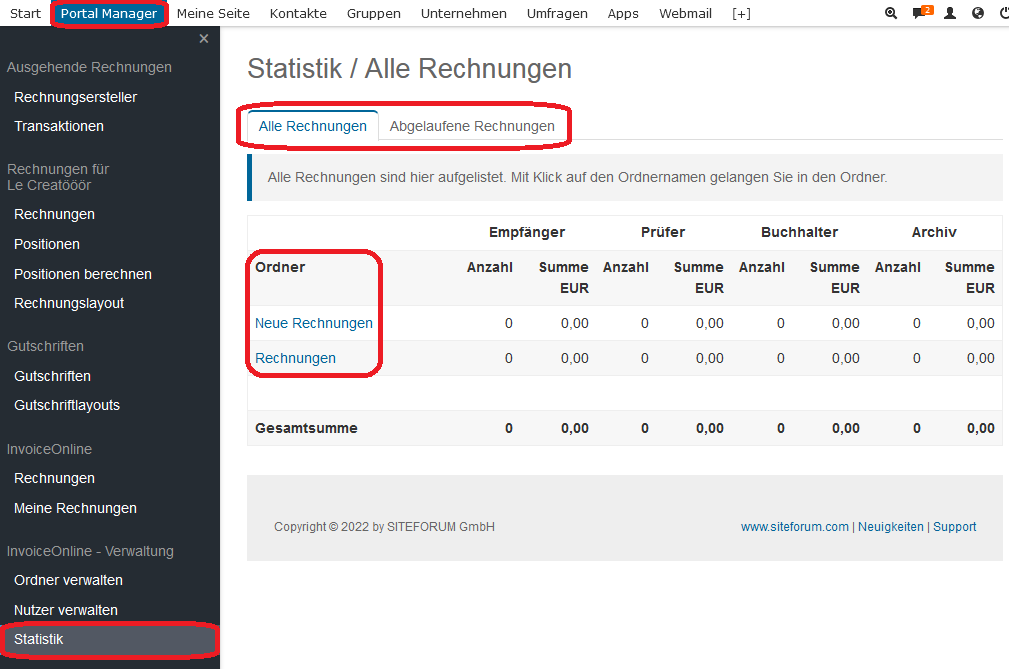Open the Webmail menu item

(x=685, y=14)
